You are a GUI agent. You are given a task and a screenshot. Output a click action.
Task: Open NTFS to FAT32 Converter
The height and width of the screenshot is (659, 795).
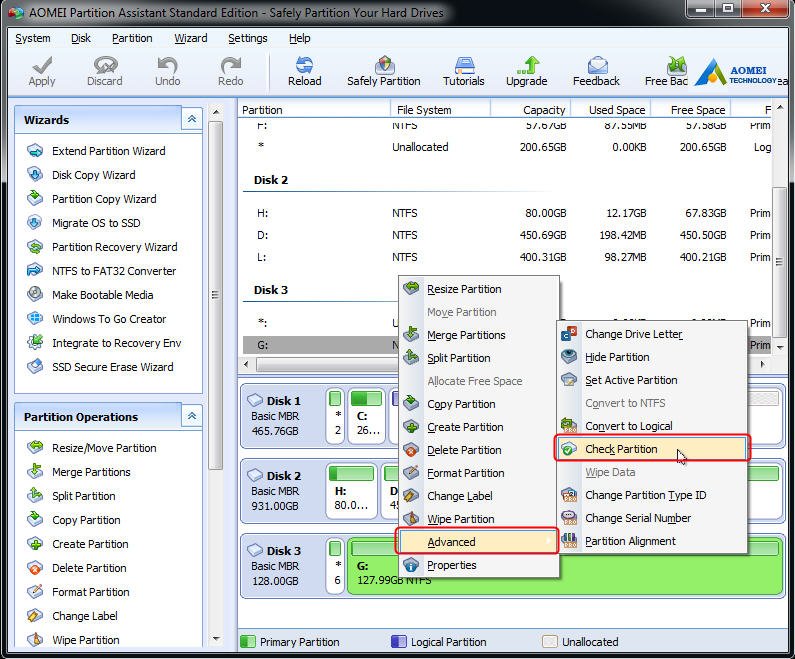click(x=101, y=271)
